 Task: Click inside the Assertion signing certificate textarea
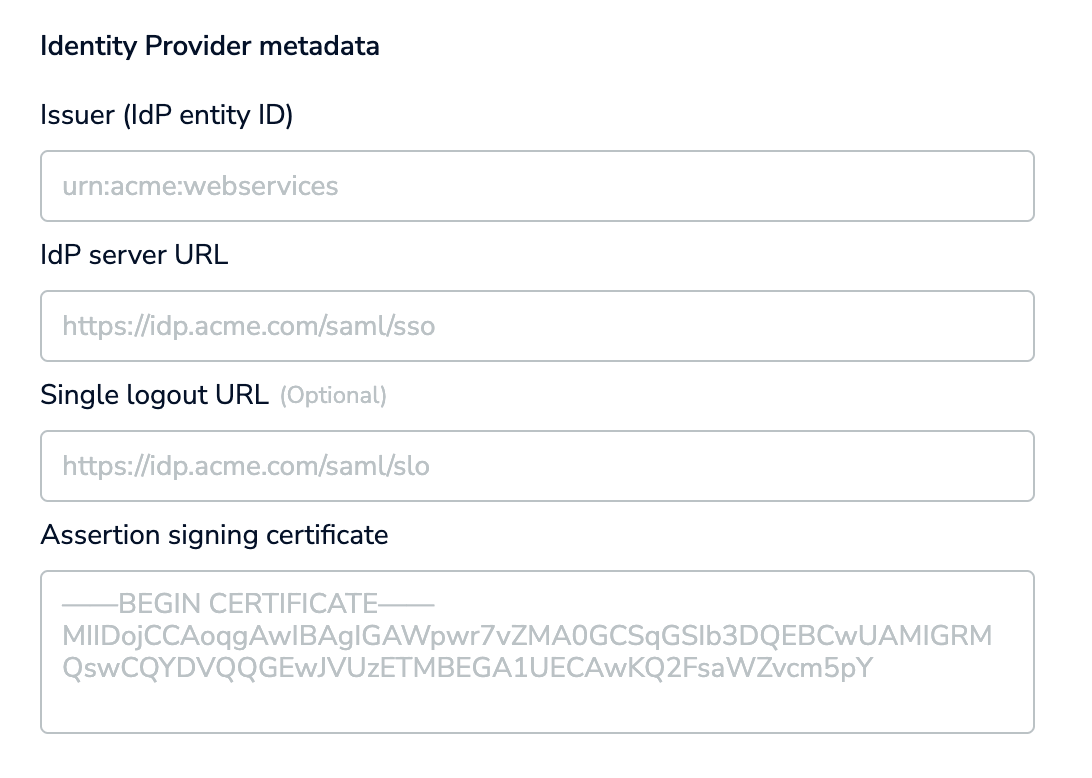click(537, 652)
